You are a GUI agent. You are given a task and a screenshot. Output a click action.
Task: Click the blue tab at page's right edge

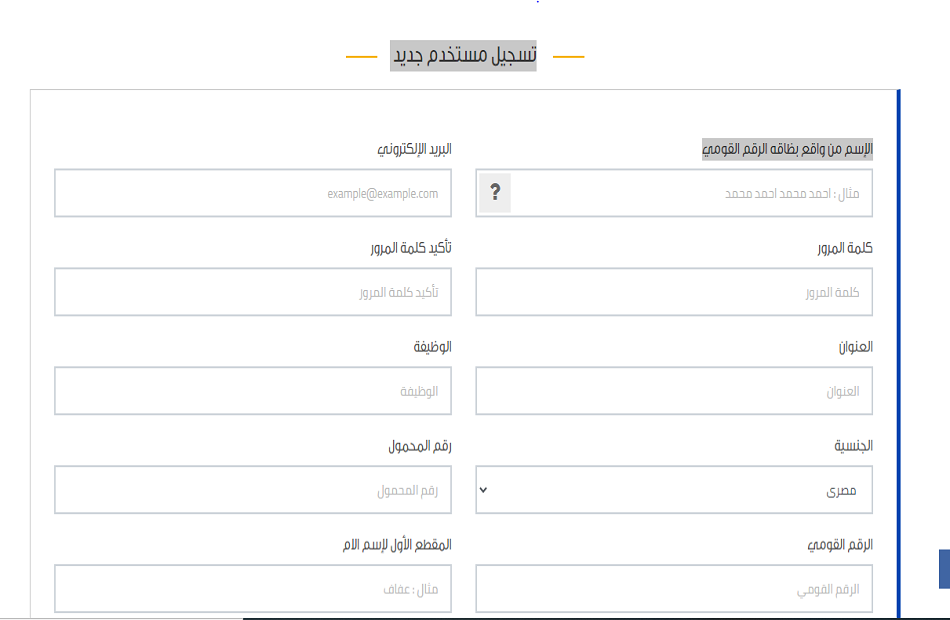945,569
